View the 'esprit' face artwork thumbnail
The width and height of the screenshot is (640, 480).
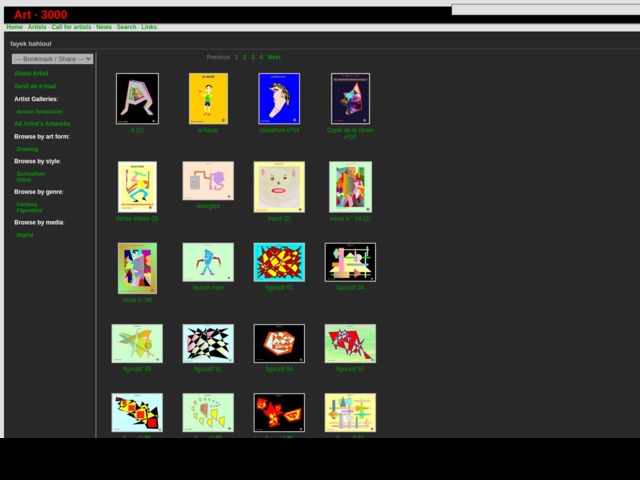click(x=279, y=187)
